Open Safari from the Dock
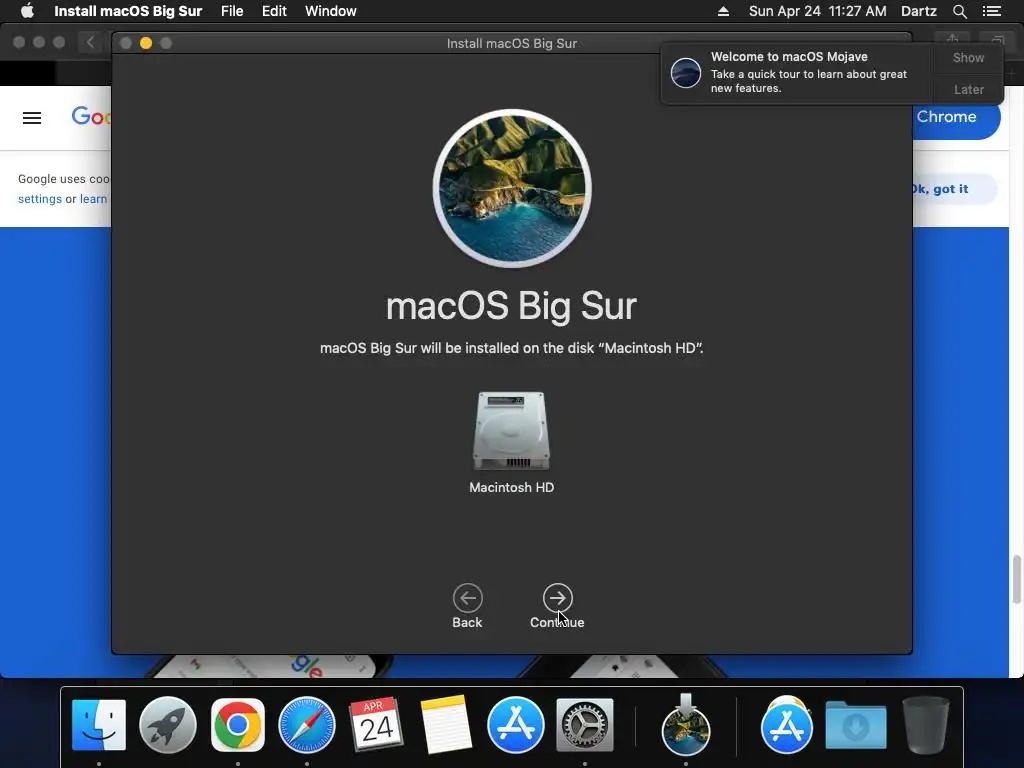 coord(307,725)
